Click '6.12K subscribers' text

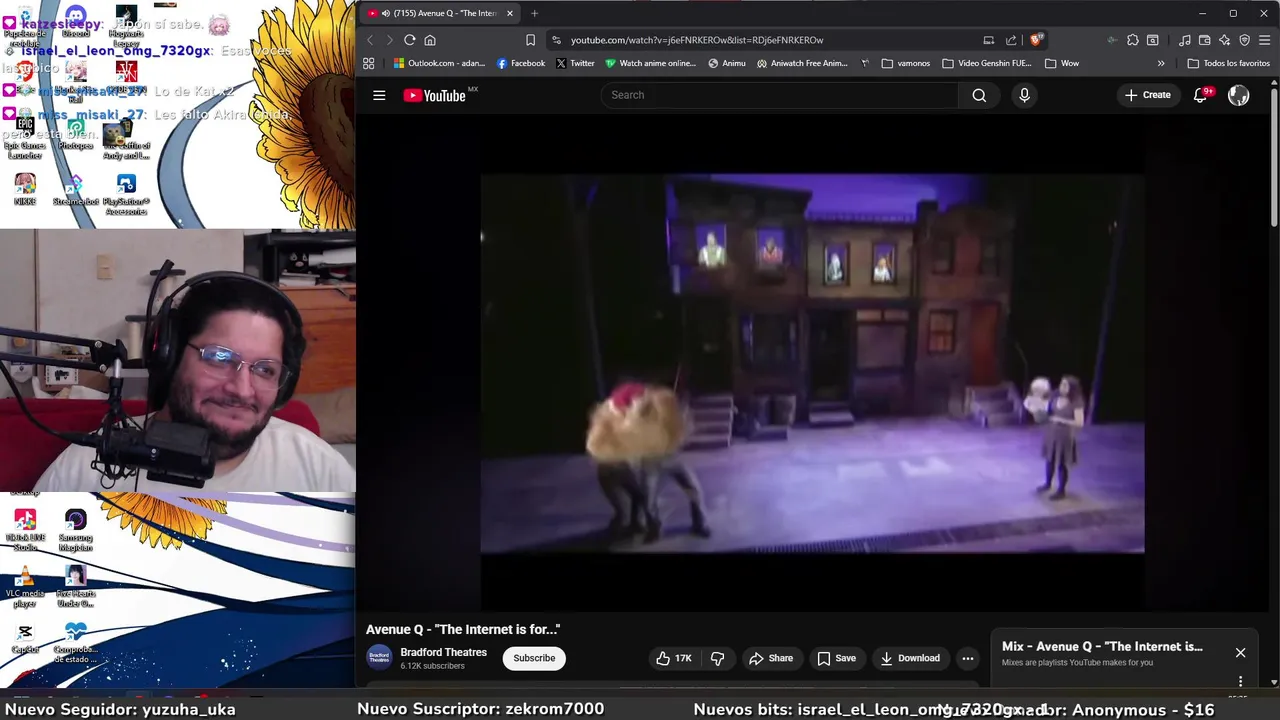[433, 666]
